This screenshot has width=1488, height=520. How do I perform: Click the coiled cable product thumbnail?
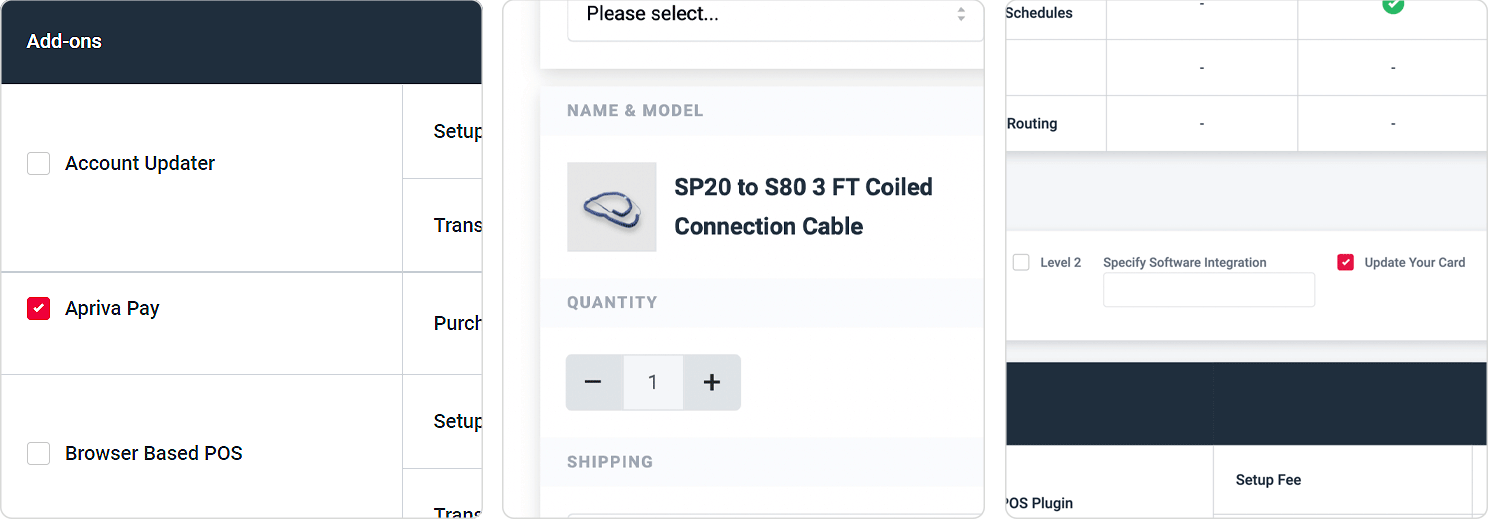[x=612, y=207]
